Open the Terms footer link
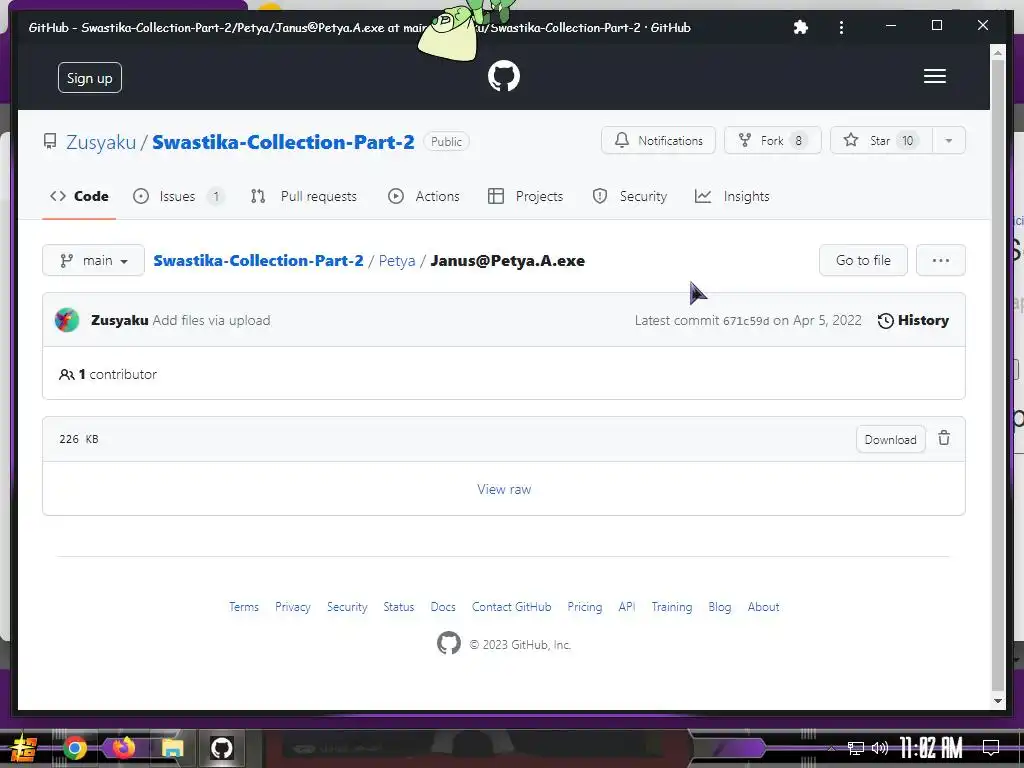Image resolution: width=1024 pixels, height=768 pixels. click(x=244, y=607)
